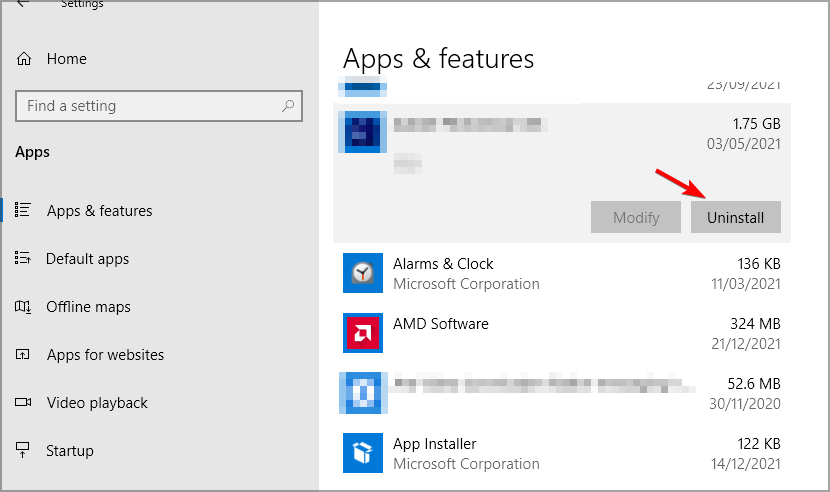Select the AMD Software list entry

560,333
